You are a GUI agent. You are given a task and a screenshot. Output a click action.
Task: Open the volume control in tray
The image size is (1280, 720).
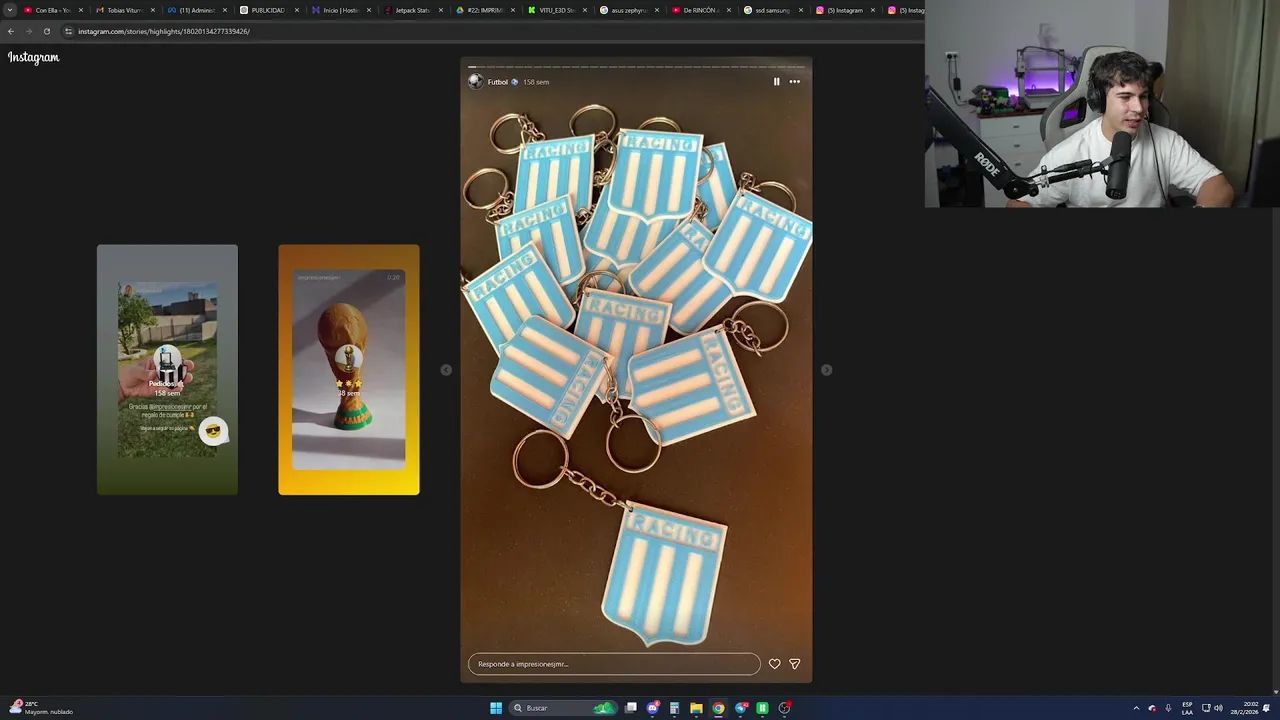(x=1218, y=708)
